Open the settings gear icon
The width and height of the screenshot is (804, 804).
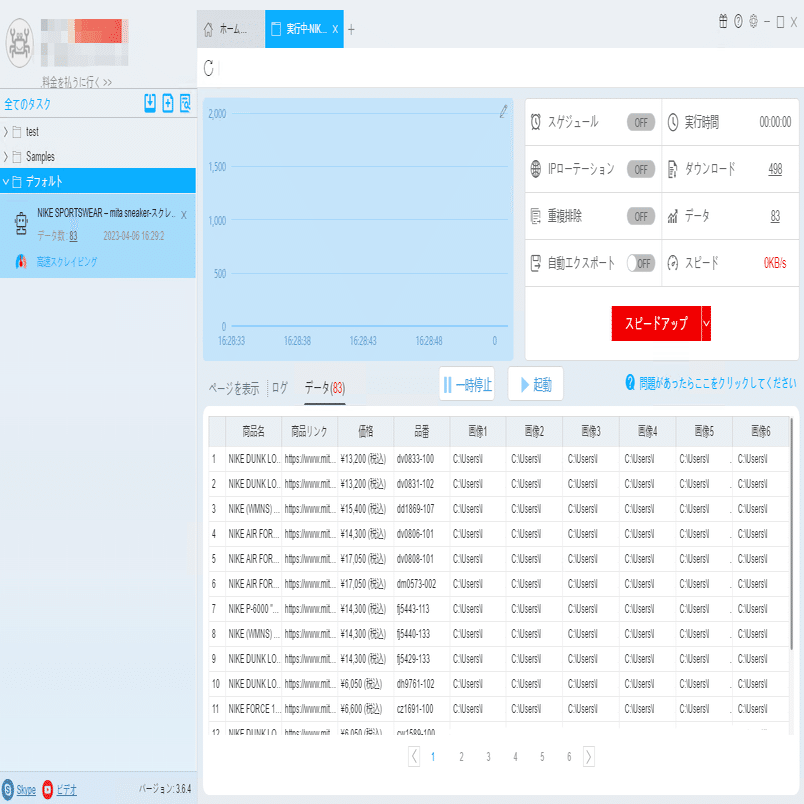pyautogui.click(x=753, y=22)
